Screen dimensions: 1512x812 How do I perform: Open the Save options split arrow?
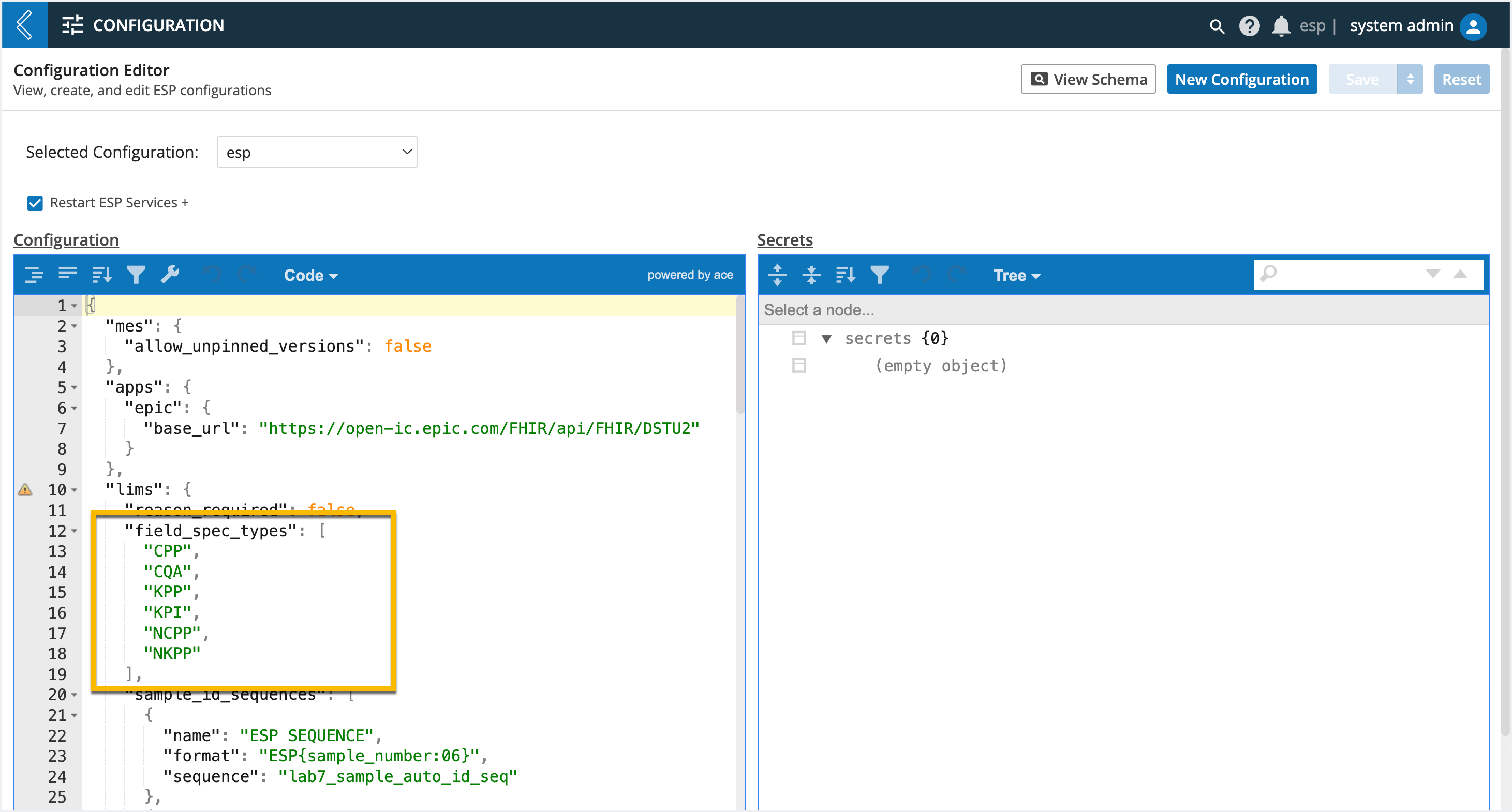[1410, 79]
